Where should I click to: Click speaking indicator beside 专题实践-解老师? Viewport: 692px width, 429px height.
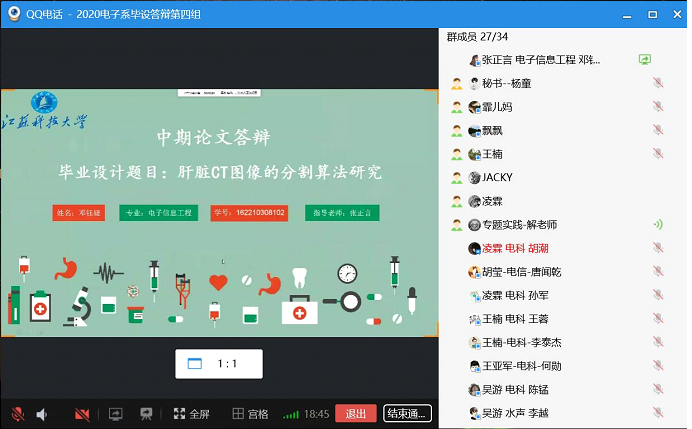click(657, 224)
